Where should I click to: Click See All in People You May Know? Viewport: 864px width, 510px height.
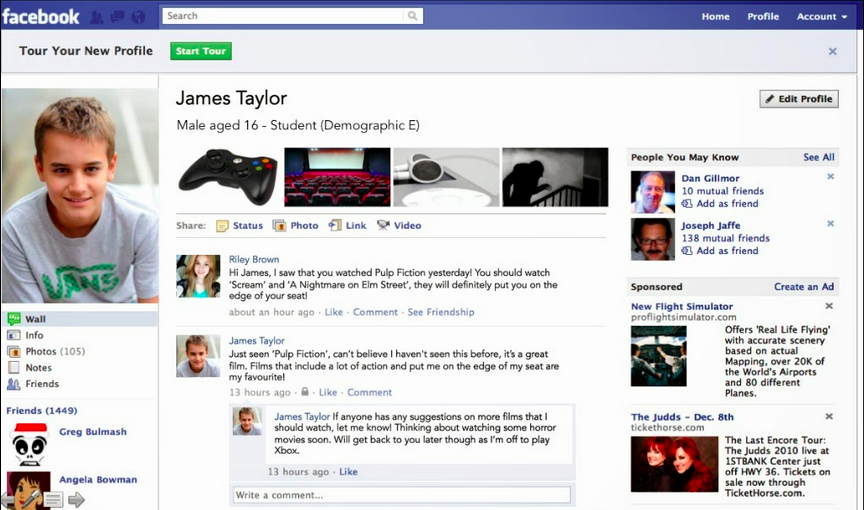(819, 157)
